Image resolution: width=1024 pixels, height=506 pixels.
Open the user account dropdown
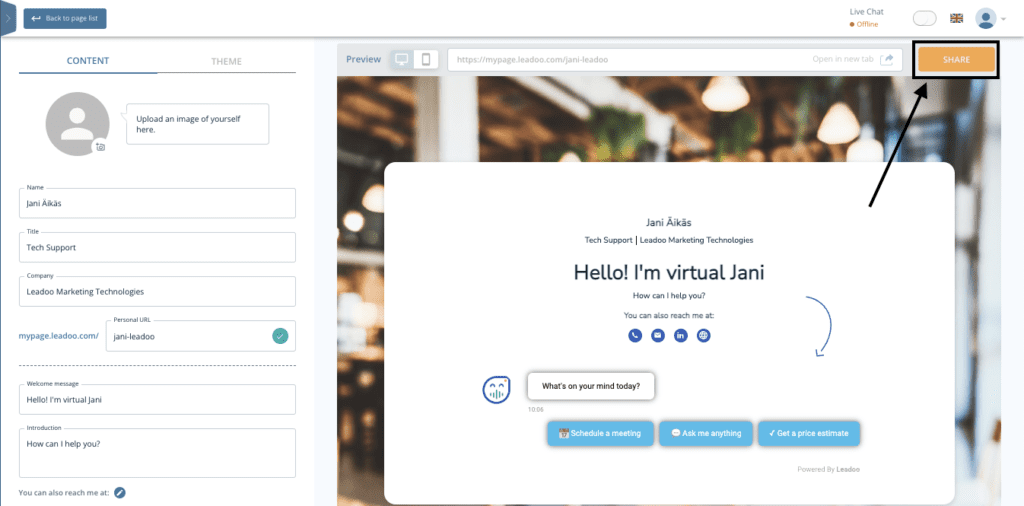coord(991,18)
